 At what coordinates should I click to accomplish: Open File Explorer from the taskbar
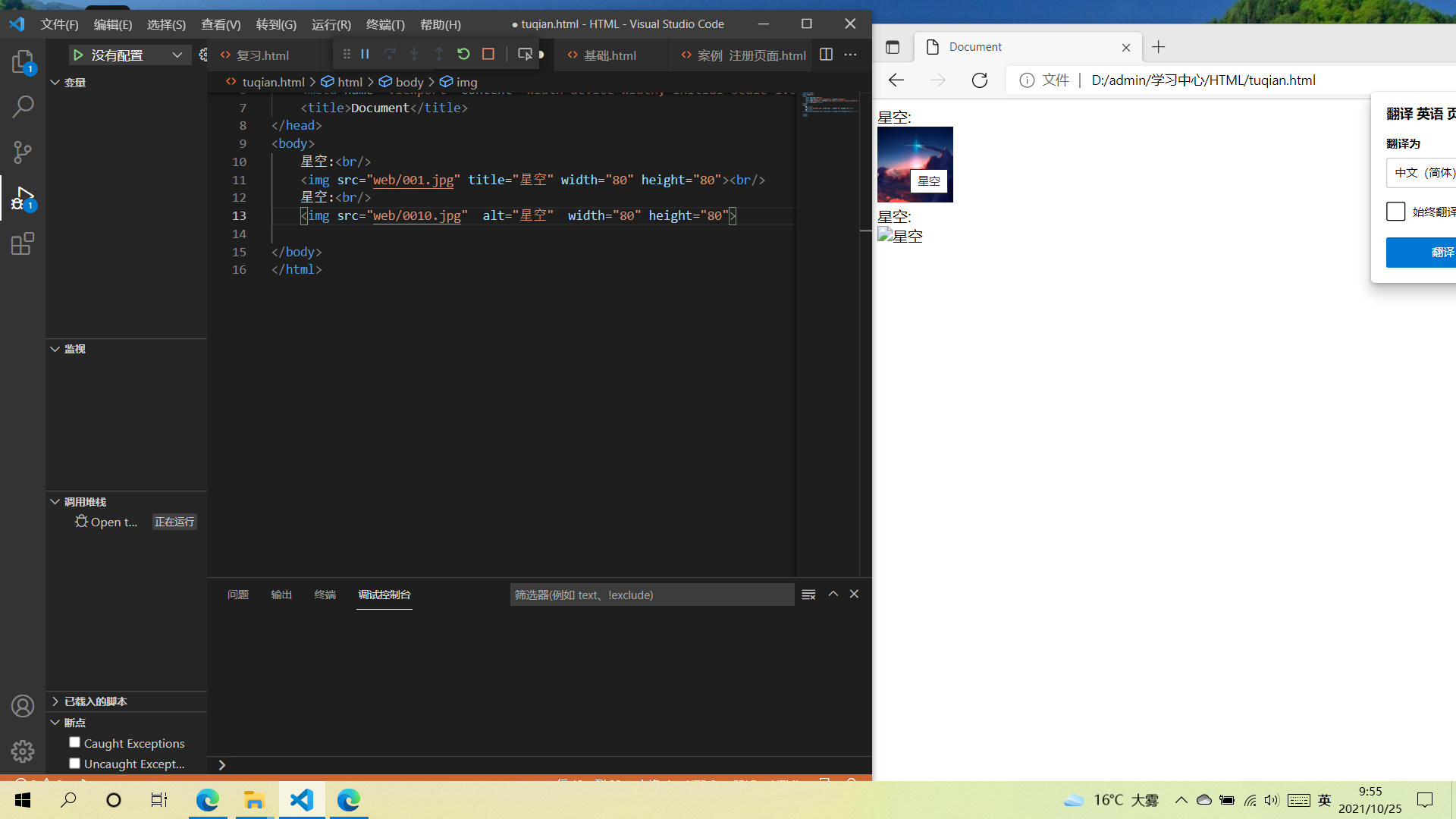[254, 800]
